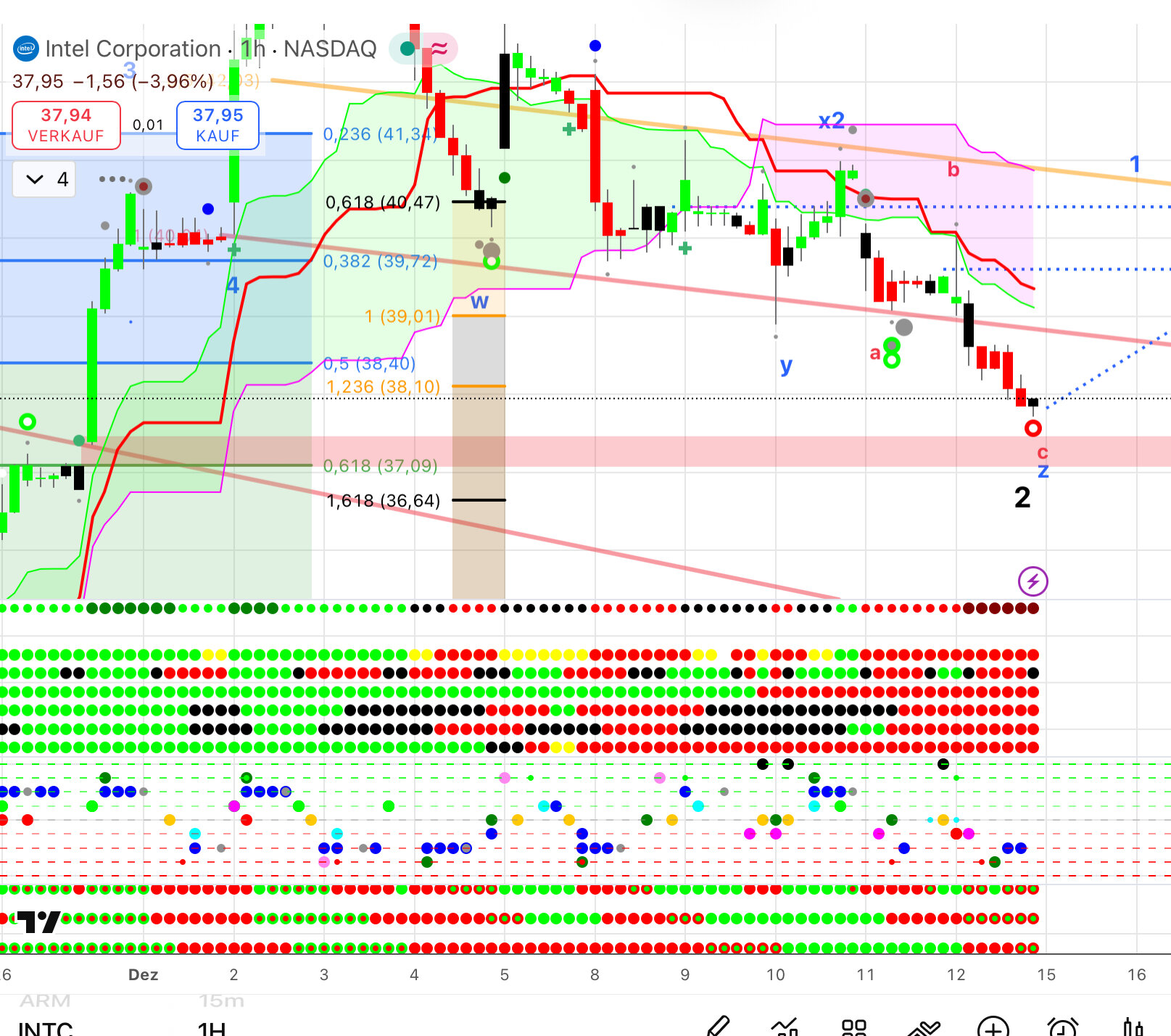Expand the indicator legend showing 4
1171x1036 pixels.
coord(45,179)
